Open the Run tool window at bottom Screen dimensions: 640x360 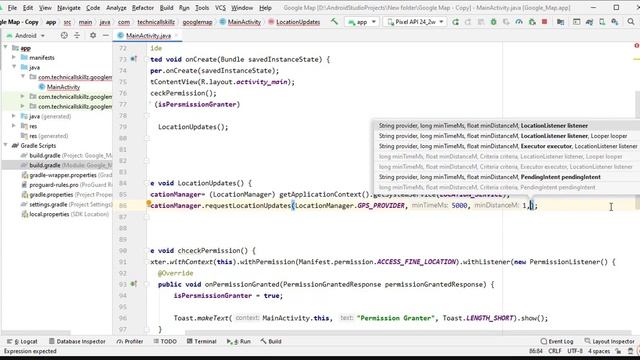pos(239,341)
